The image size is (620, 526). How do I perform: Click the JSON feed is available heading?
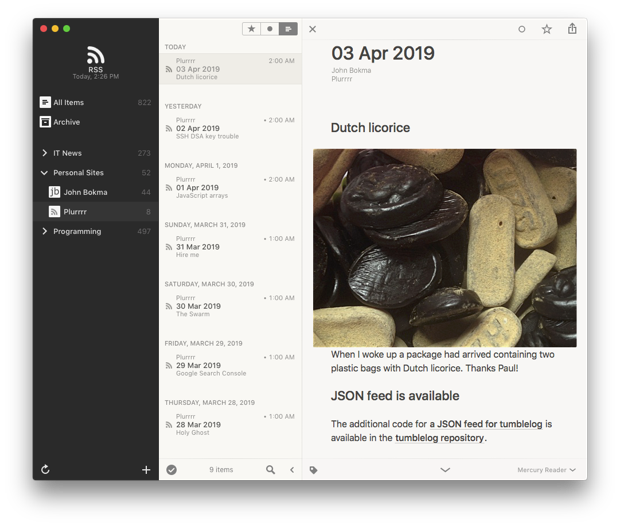tap(395, 396)
